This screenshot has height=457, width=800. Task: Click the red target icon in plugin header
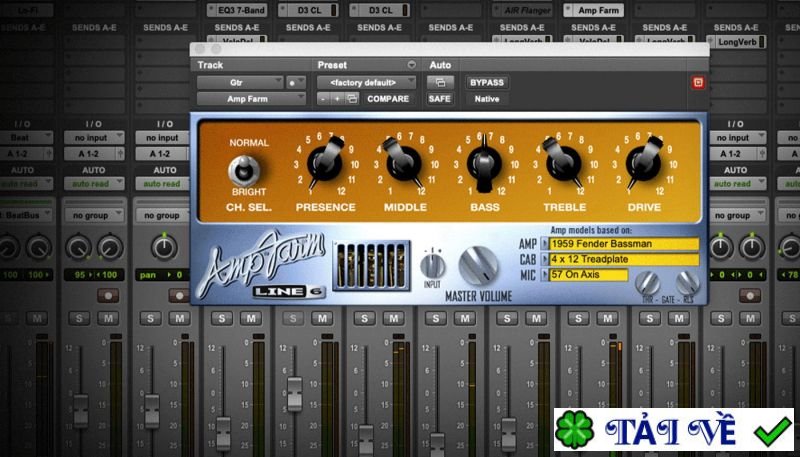pyautogui.click(x=697, y=82)
